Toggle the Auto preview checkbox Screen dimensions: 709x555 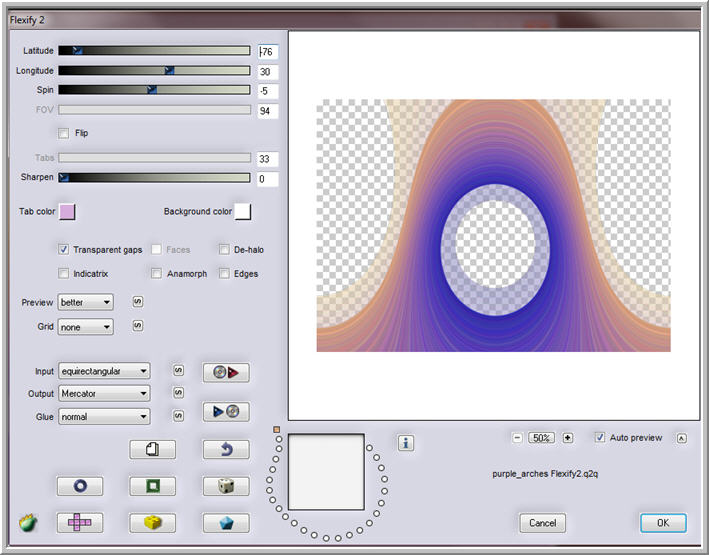point(600,437)
